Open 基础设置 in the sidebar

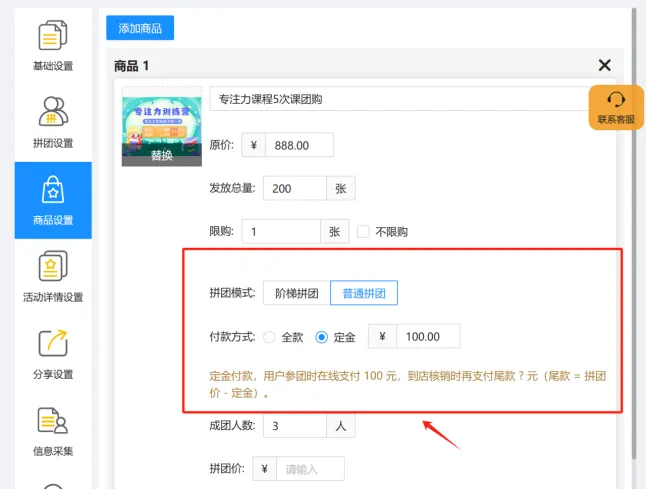[53, 45]
